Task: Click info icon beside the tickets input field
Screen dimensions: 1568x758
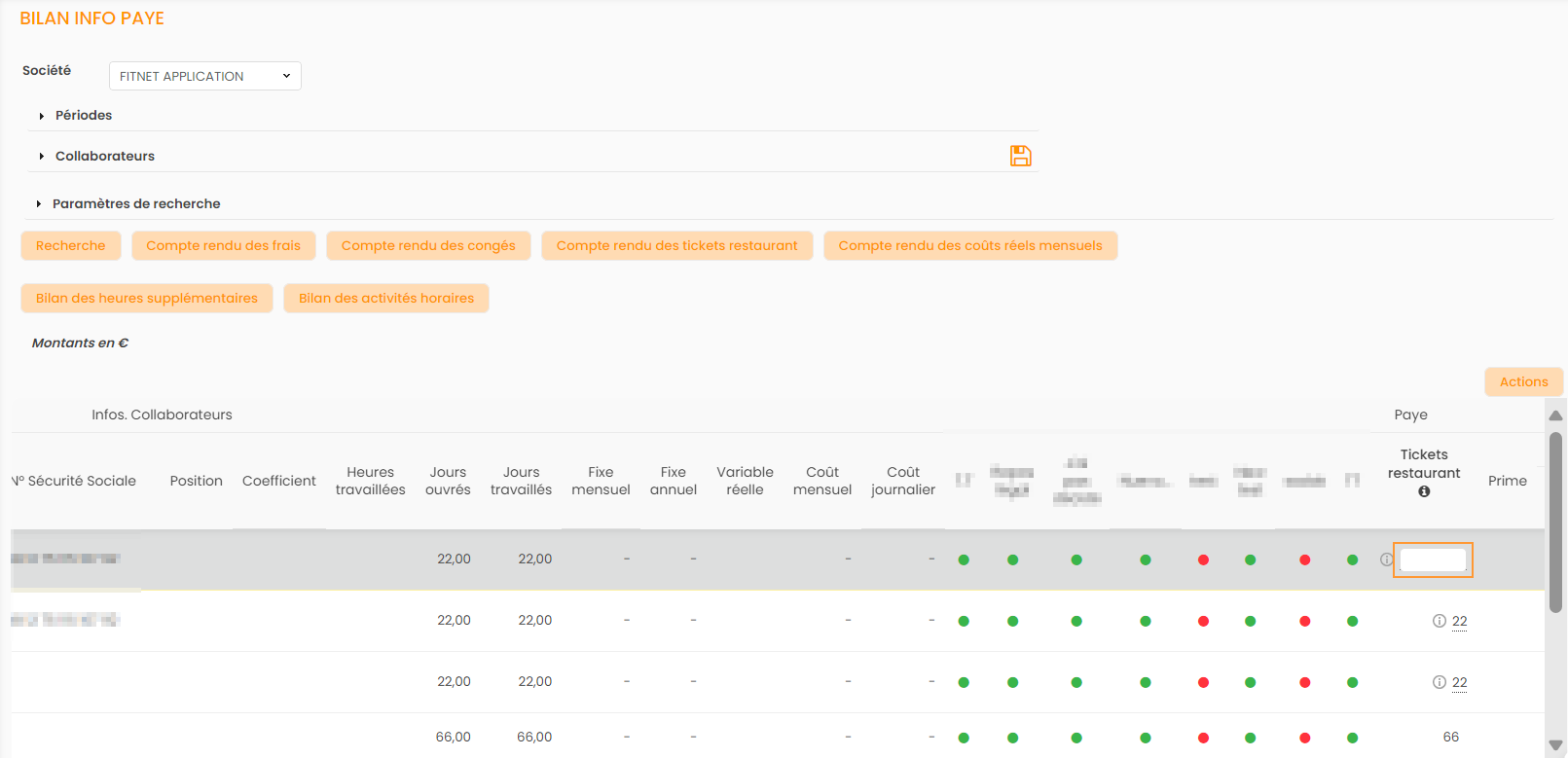Action: (1386, 559)
